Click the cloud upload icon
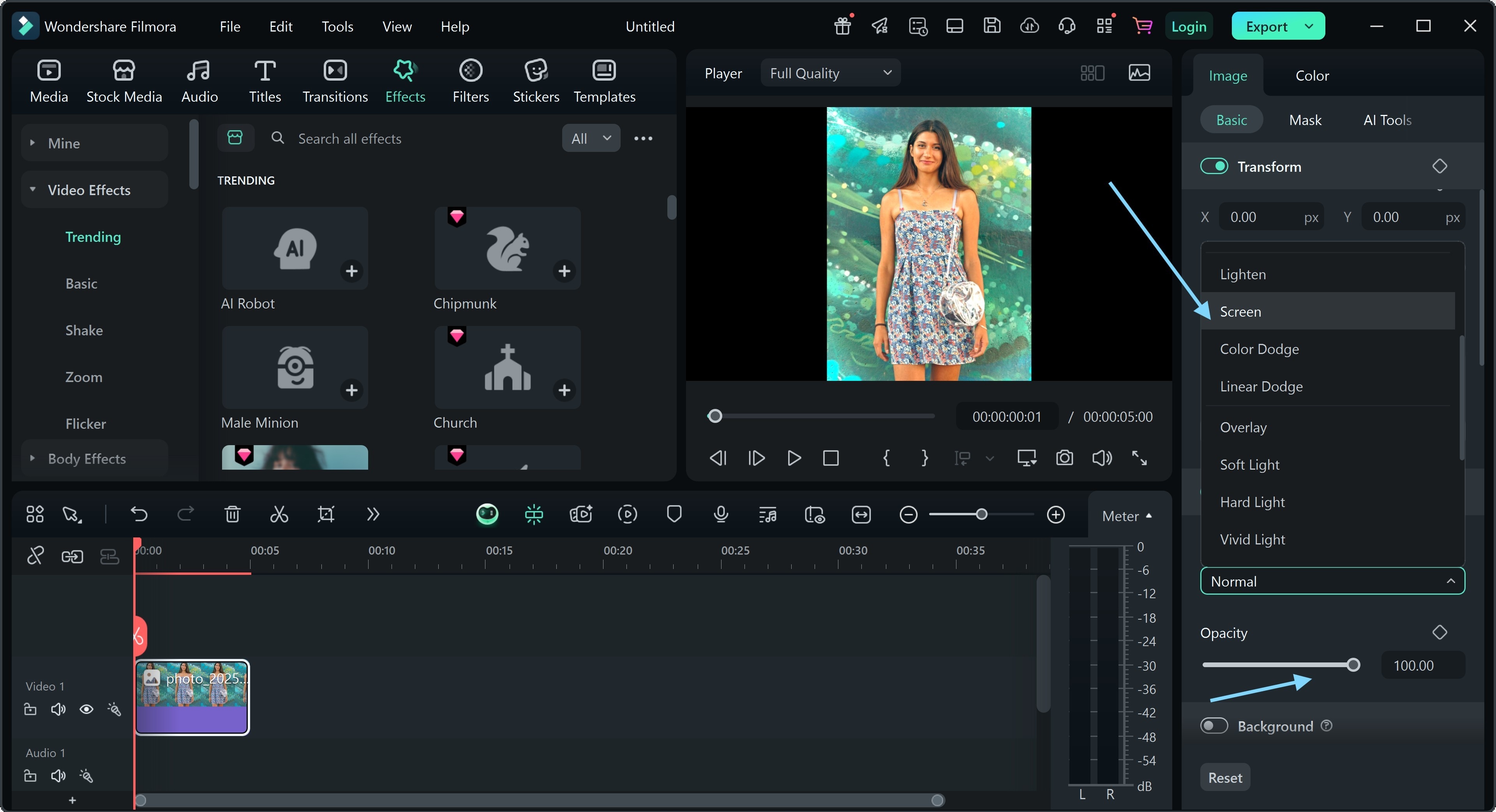 1029,26
